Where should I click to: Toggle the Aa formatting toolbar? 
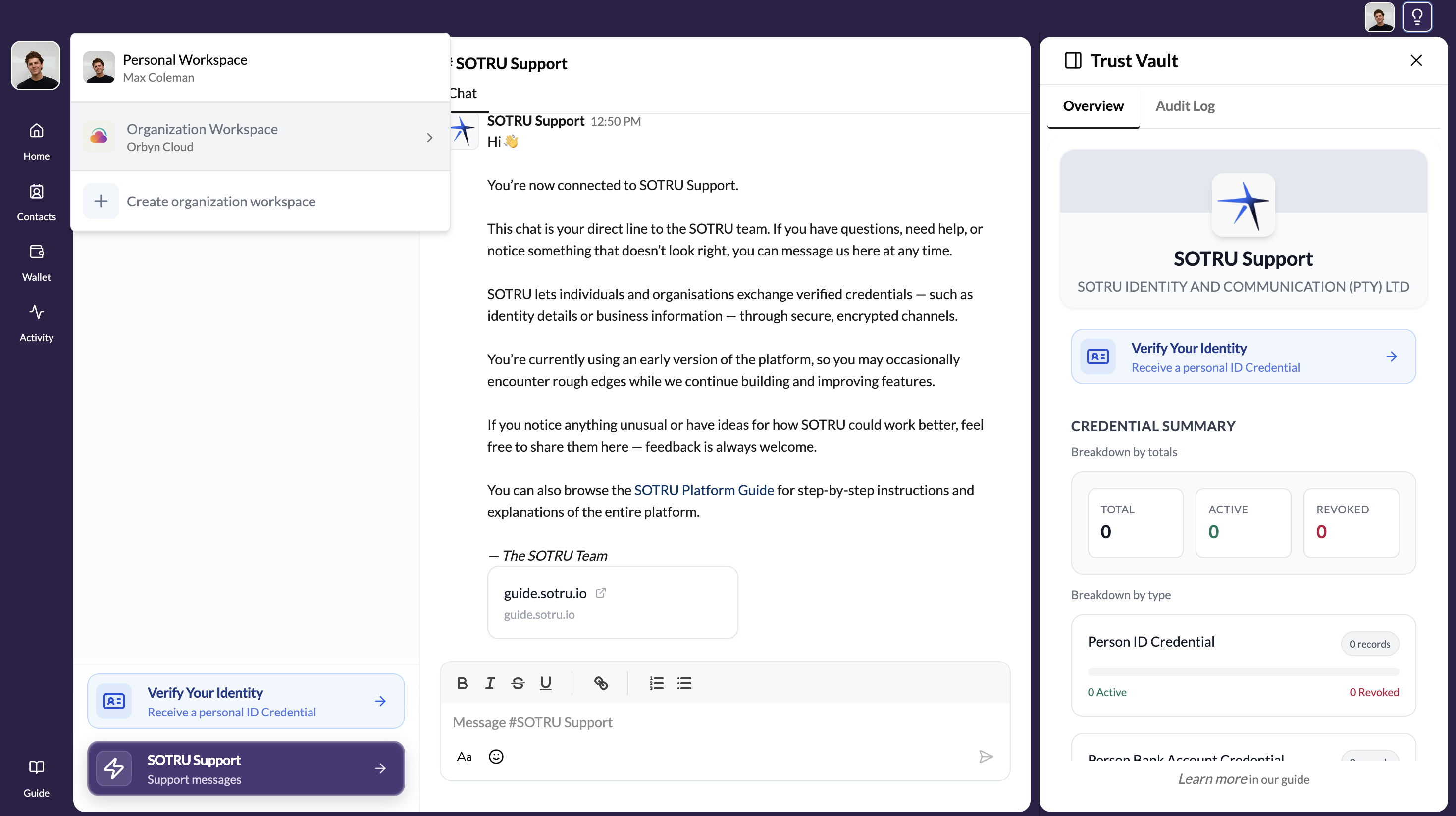pos(464,756)
